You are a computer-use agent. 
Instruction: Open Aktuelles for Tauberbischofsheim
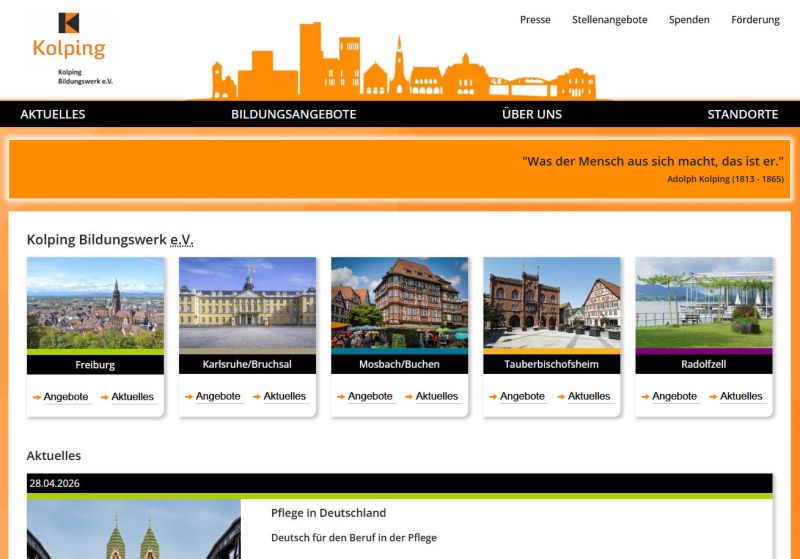tap(589, 396)
